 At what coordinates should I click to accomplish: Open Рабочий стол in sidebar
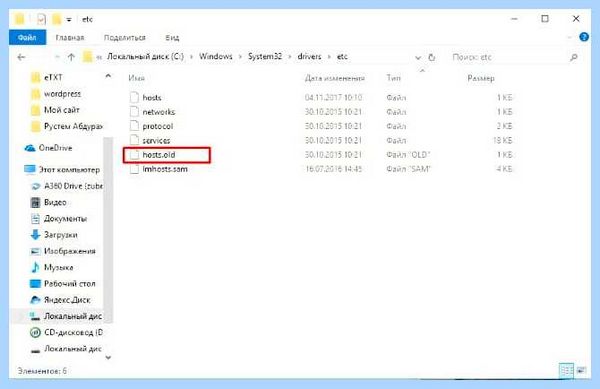70,283
